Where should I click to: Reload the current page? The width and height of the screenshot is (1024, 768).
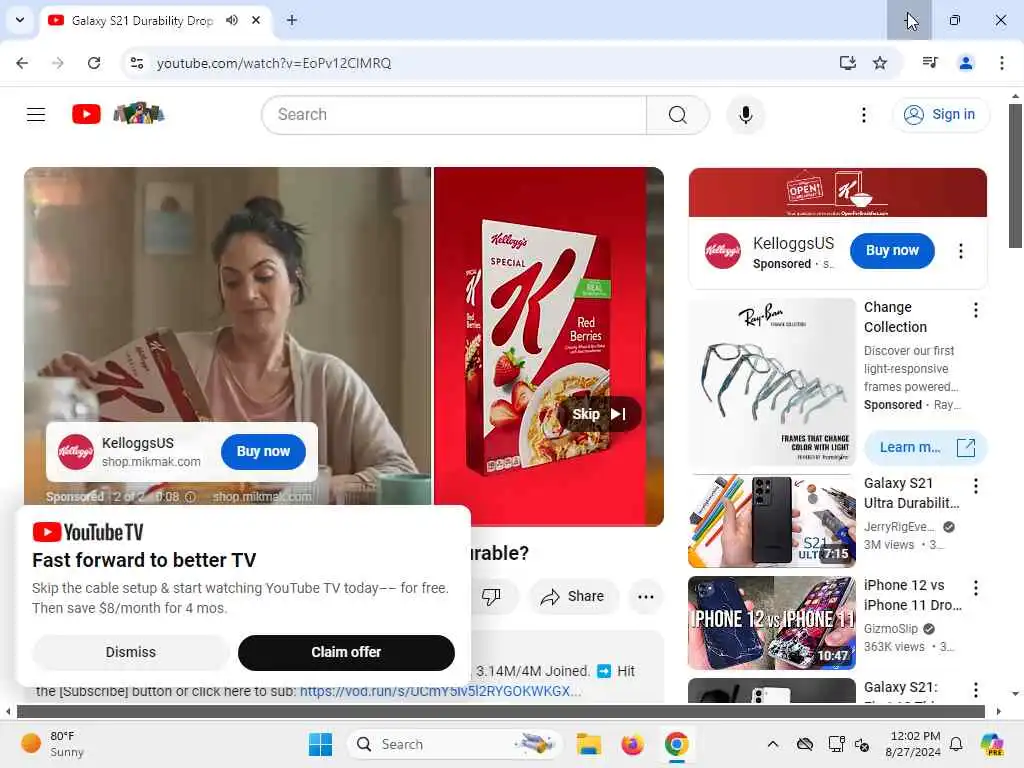click(94, 63)
